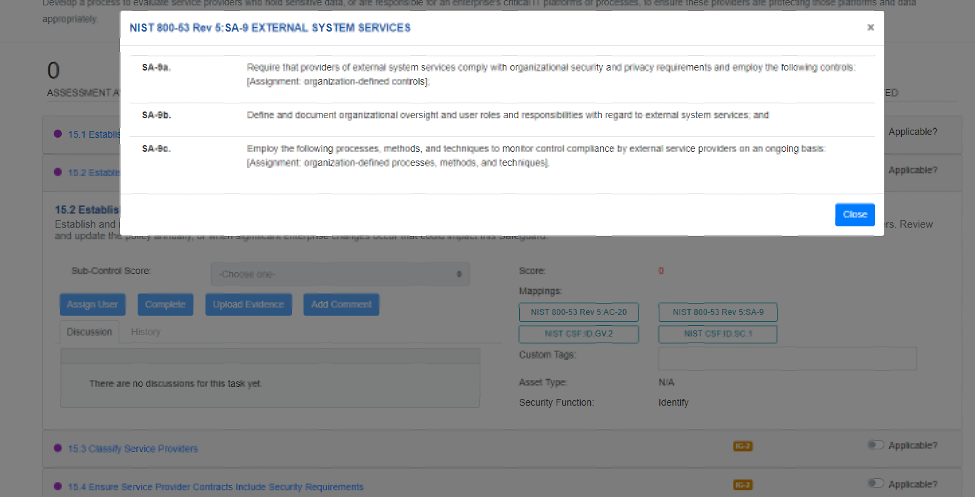Toggle Applicable switch for 15.3 Classify Service Providers
The width and height of the screenshot is (977, 497).
876,446
